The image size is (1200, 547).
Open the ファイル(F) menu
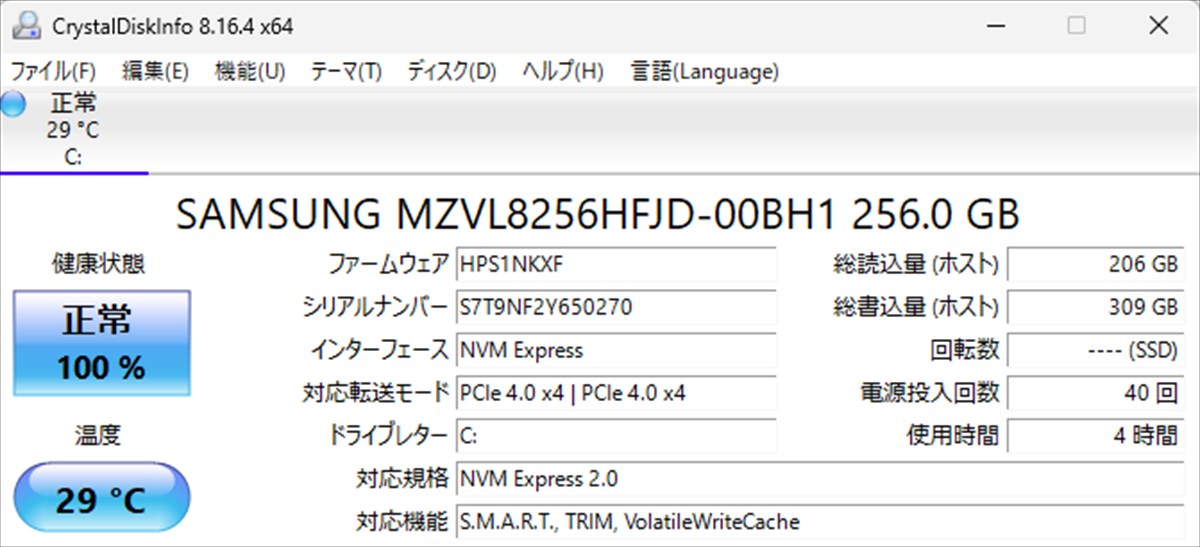(x=53, y=71)
